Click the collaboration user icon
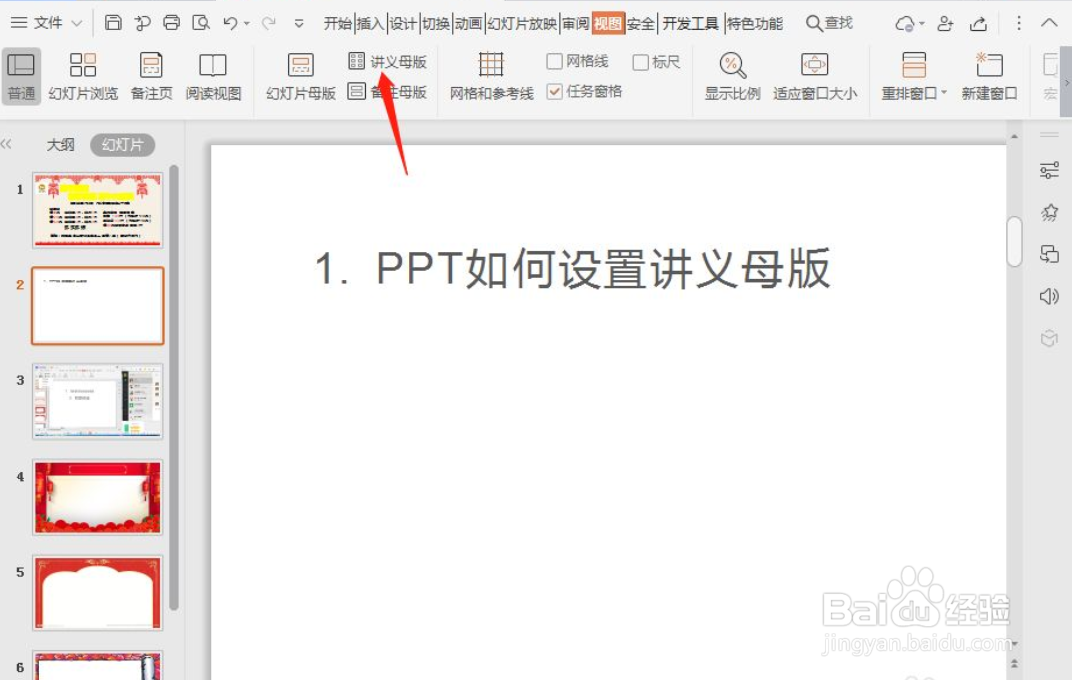 pos(946,23)
